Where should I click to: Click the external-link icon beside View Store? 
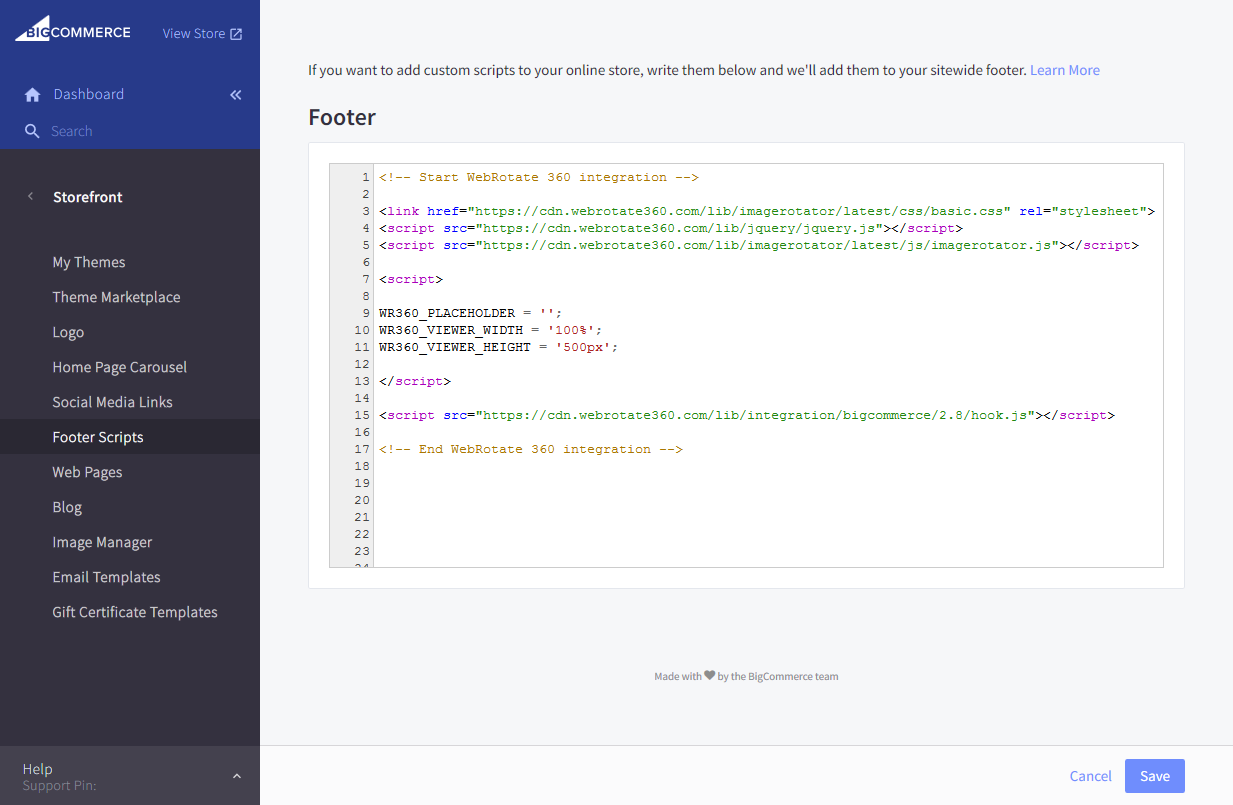click(x=236, y=34)
